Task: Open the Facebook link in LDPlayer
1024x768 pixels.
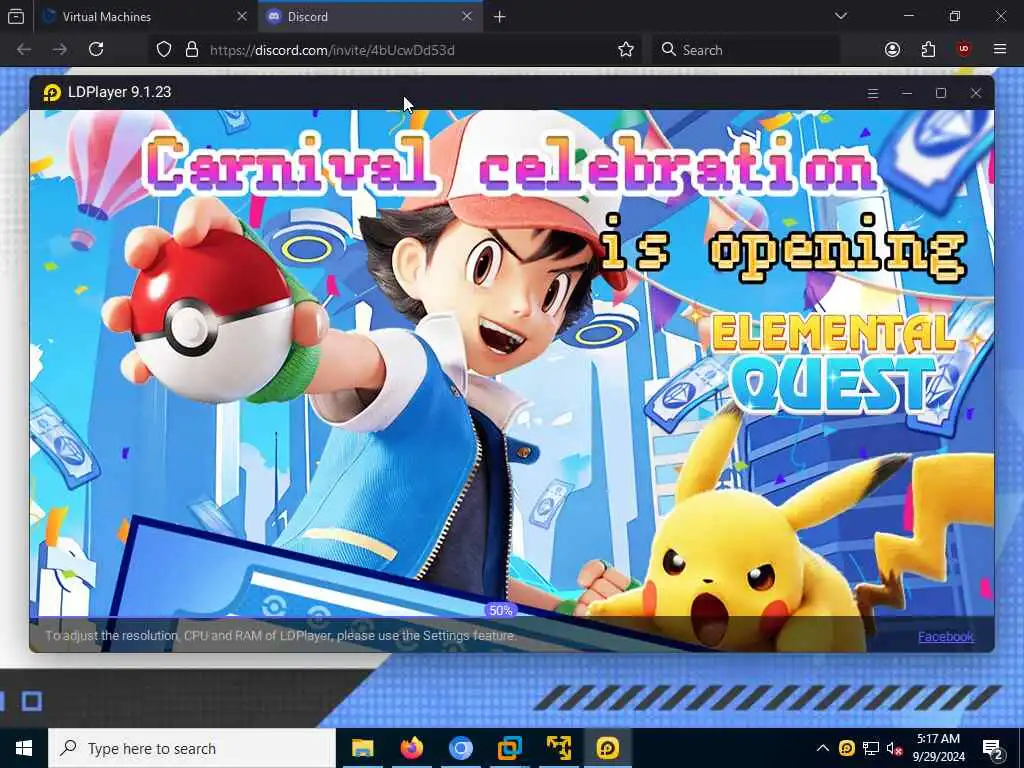Action: point(946,636)
